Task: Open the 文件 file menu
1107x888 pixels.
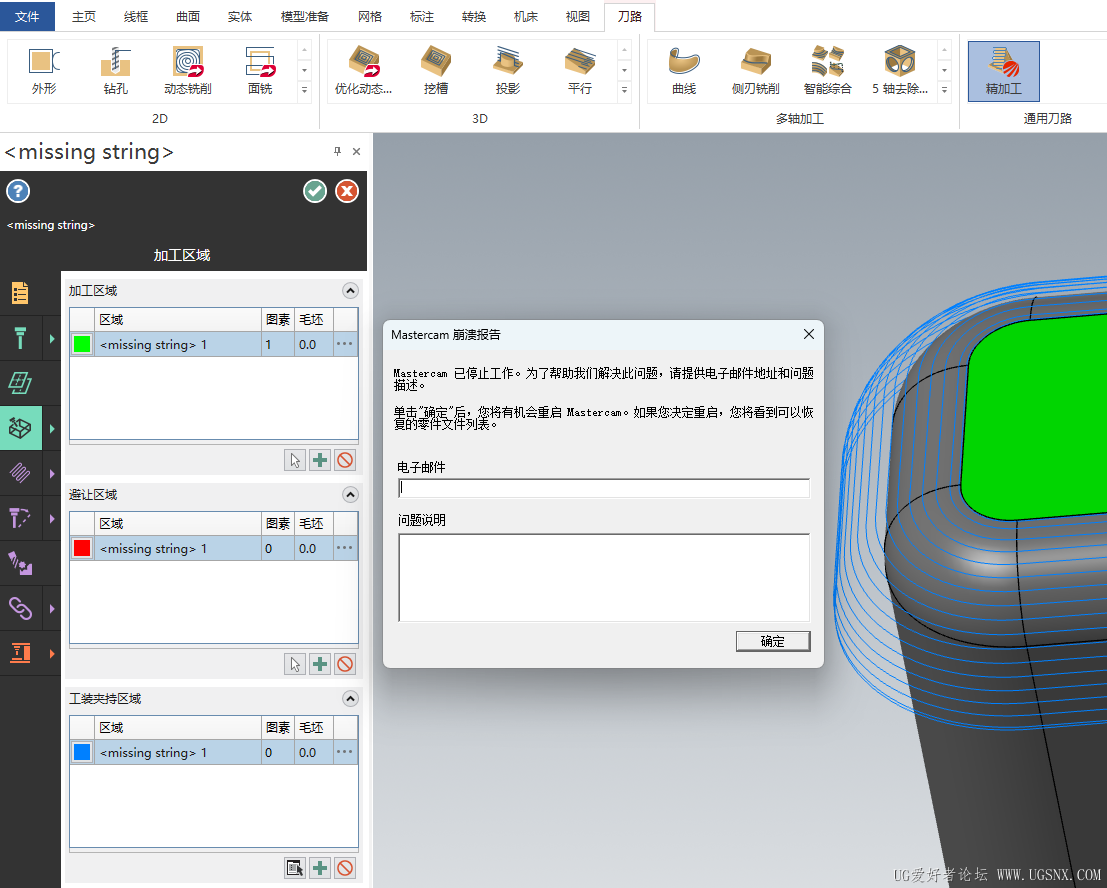Action: tap(27, 16)
